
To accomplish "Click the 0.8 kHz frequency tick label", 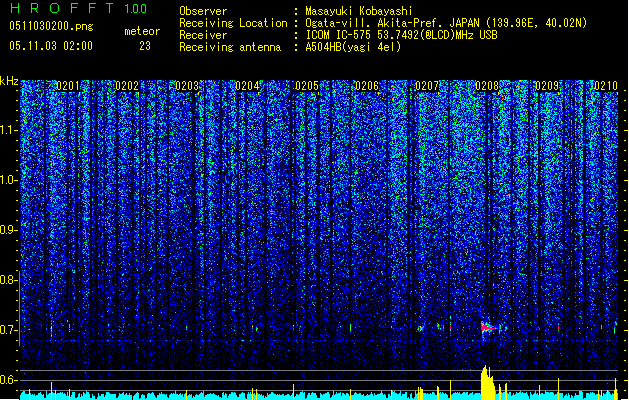I will [x=9, y=280].
